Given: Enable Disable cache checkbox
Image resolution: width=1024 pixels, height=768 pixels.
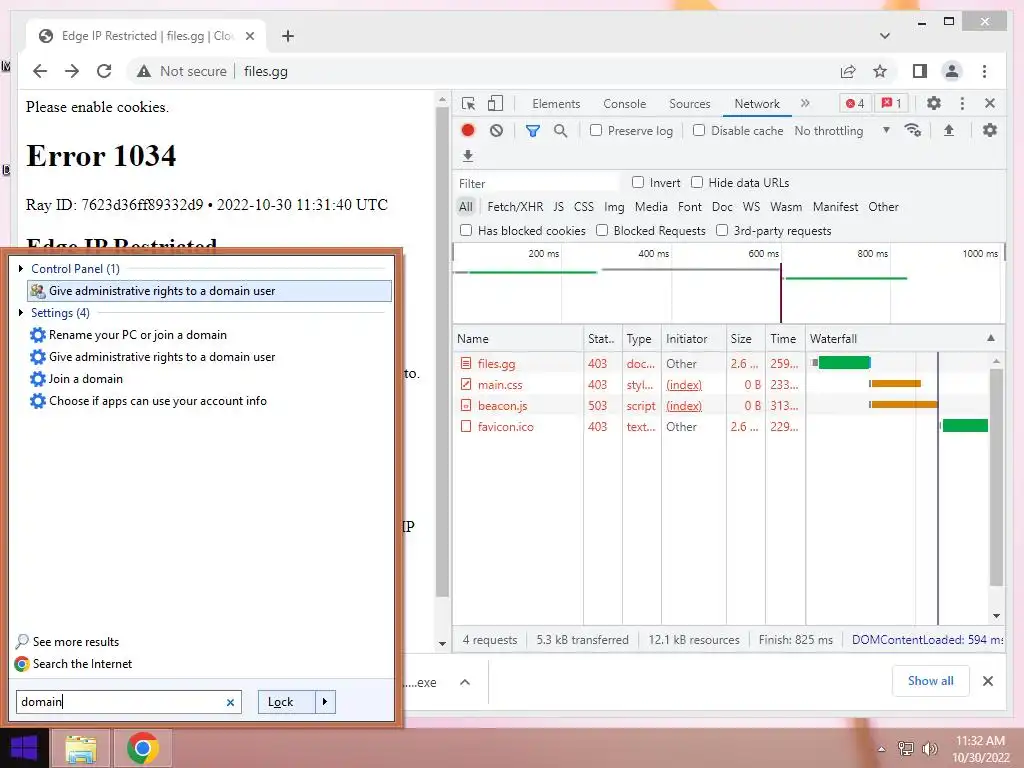Looking at the screenshot, I should pos(699,130).
